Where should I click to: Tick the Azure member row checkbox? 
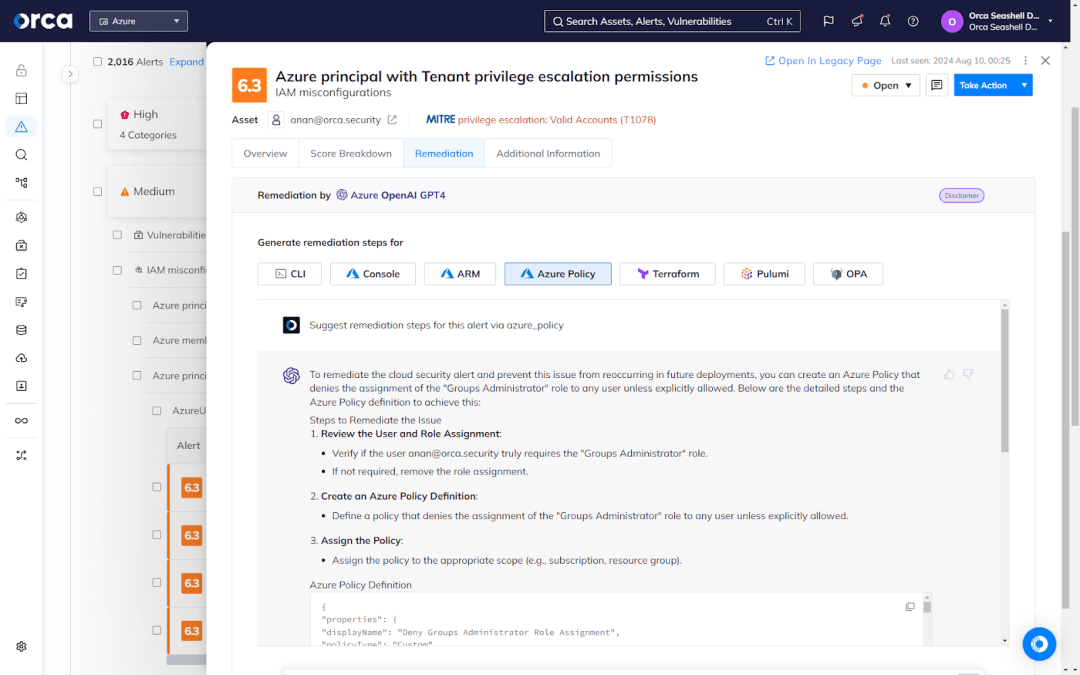pos(137,340)
